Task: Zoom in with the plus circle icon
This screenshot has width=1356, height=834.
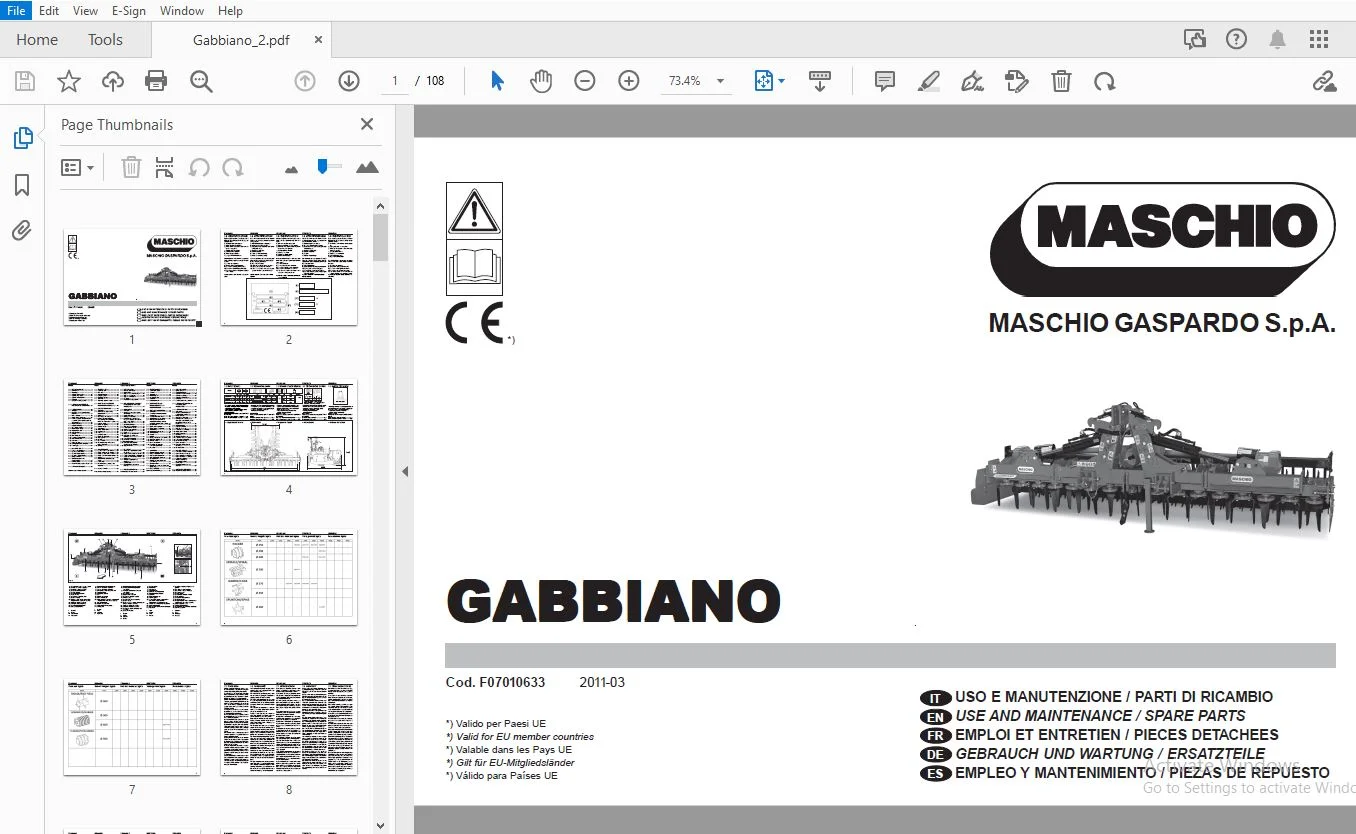Action: (629, 81)
